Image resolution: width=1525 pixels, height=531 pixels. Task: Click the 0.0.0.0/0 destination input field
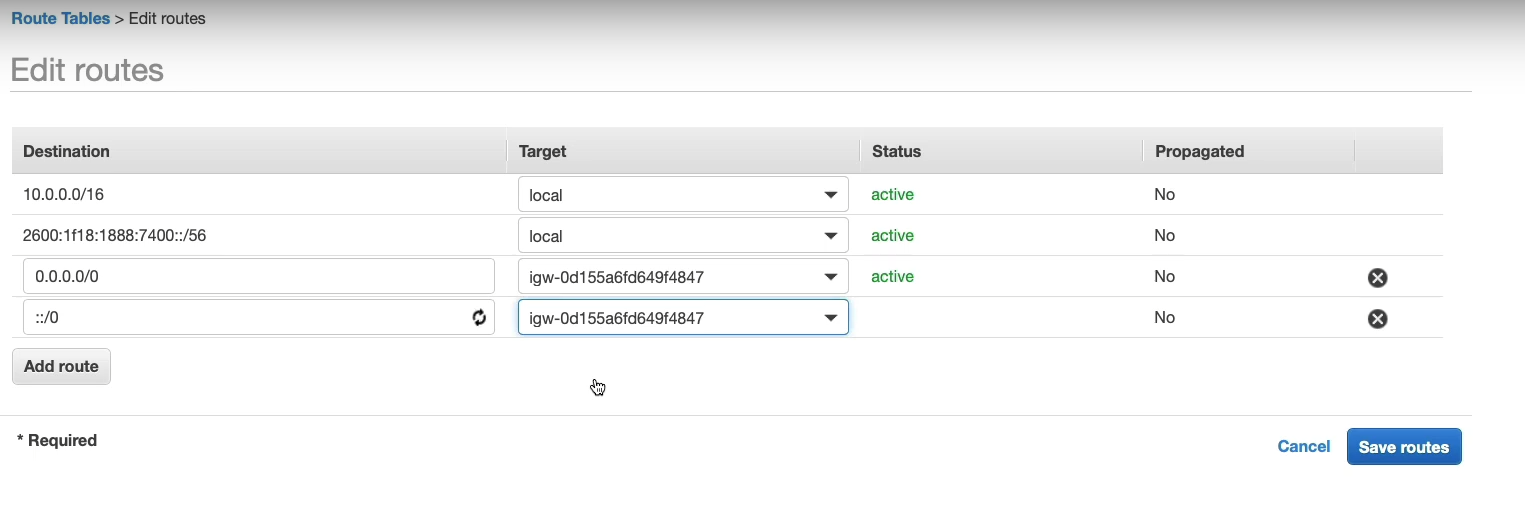click(x=259, y=277)
